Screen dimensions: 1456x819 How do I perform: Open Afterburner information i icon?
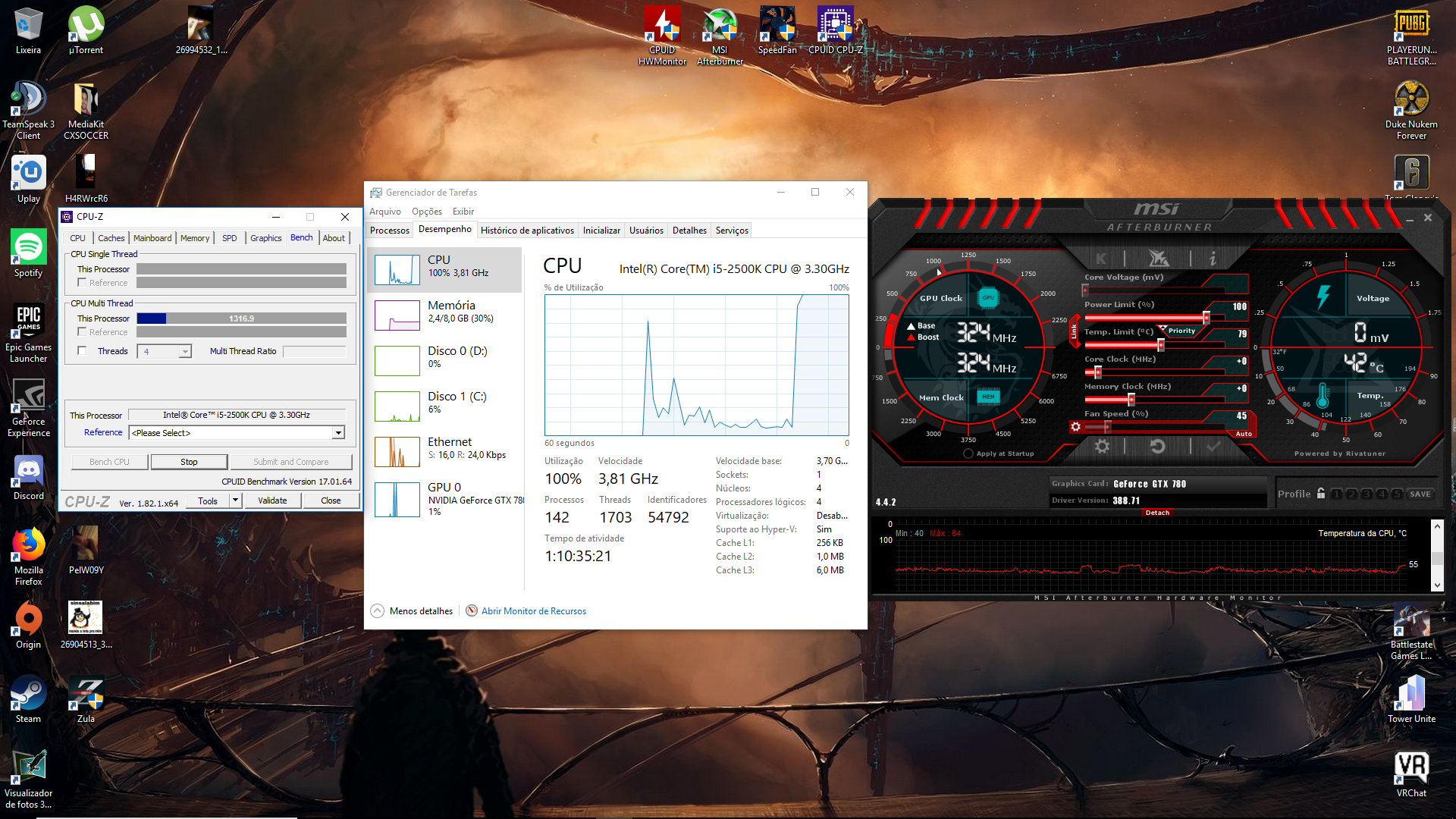click(x=1213, y=259)
